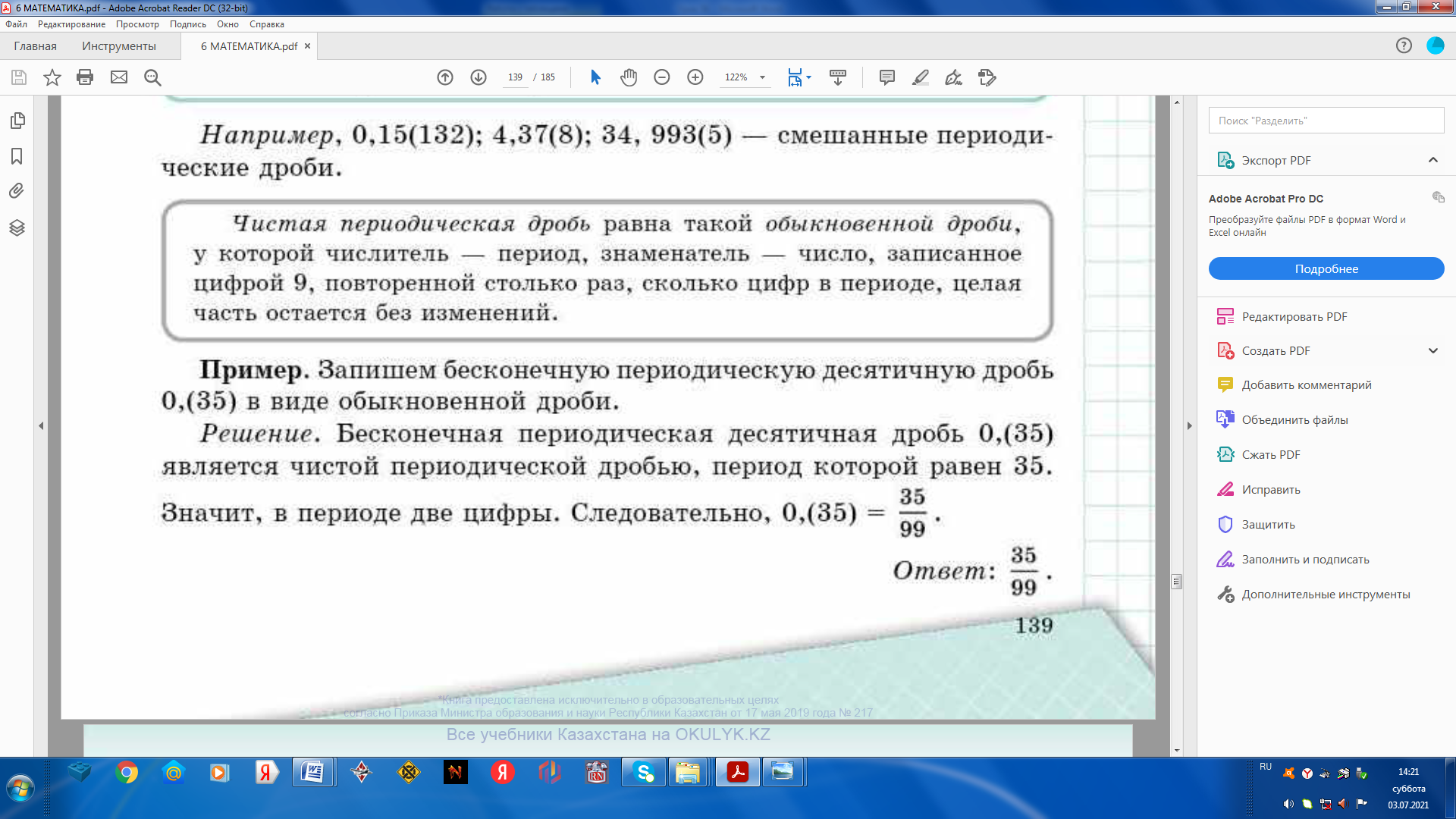Click the page number field 139
Screen dimensions: 1456x819
516,77
